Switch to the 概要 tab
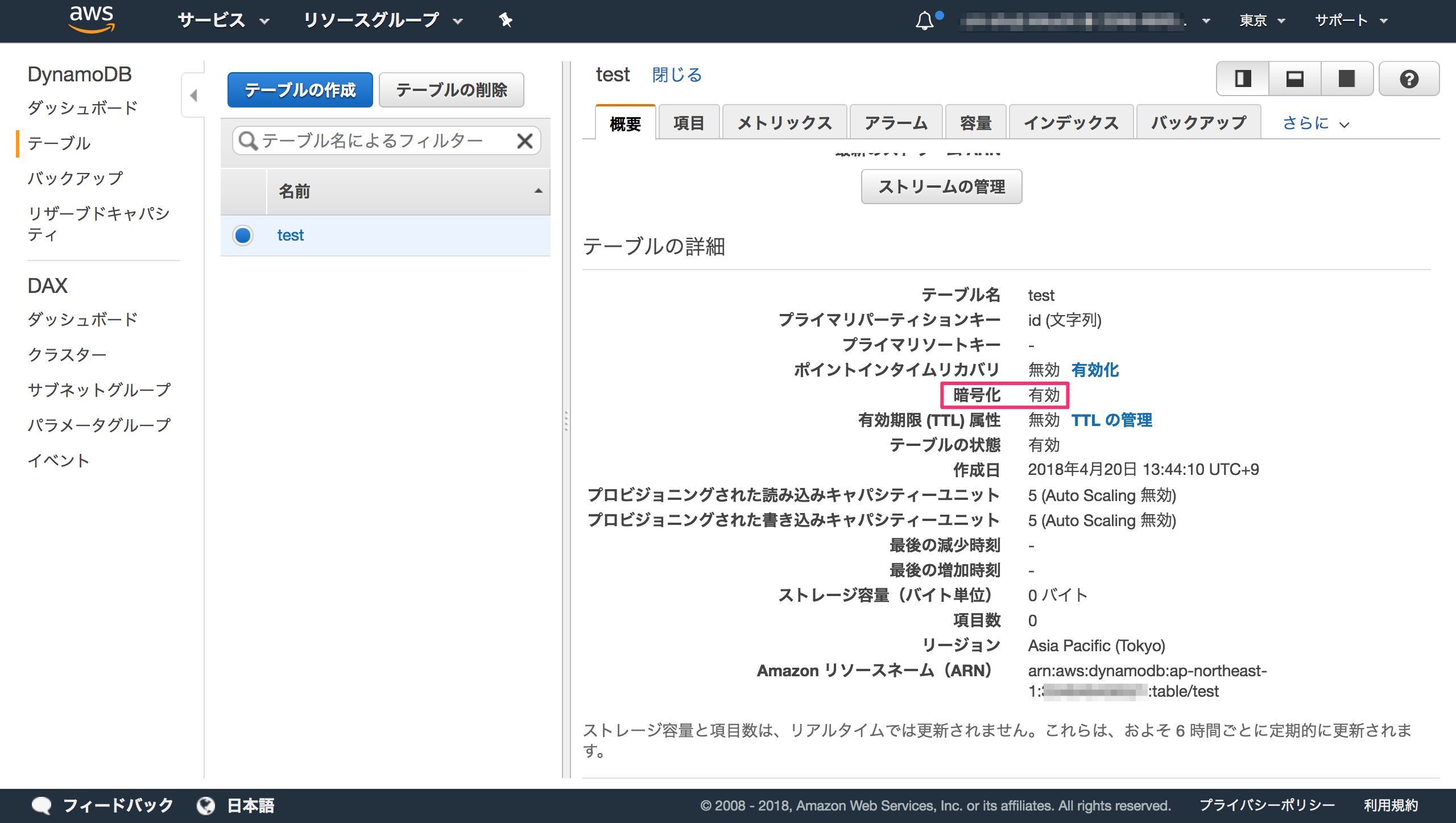This screenshot has width=1456, height=823. coord(625,123)
